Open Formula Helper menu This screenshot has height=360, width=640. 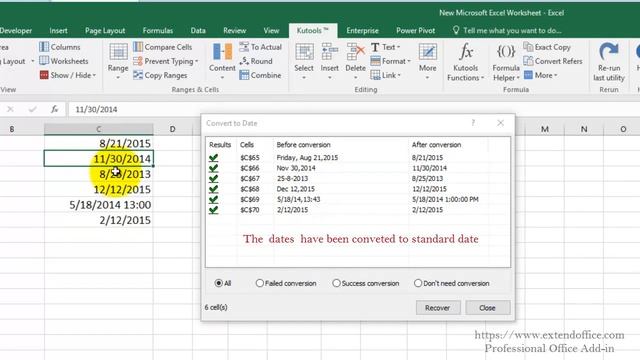point(506,62)
